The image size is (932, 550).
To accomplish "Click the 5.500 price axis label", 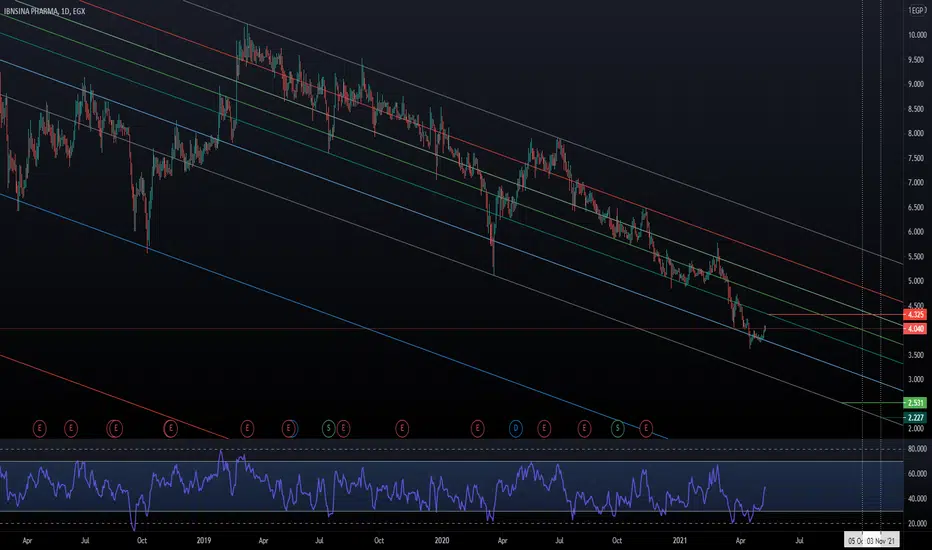I will click(917, 257).
